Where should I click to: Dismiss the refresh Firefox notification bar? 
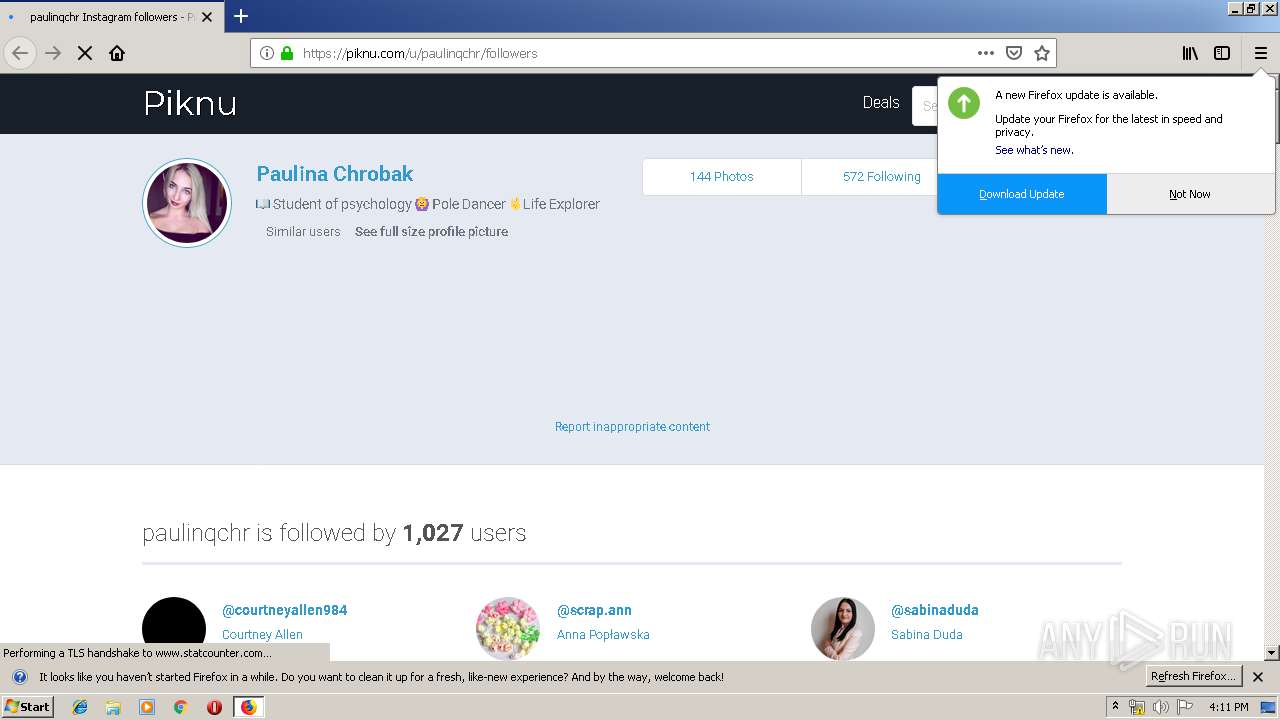click(x=1258, y=677)
